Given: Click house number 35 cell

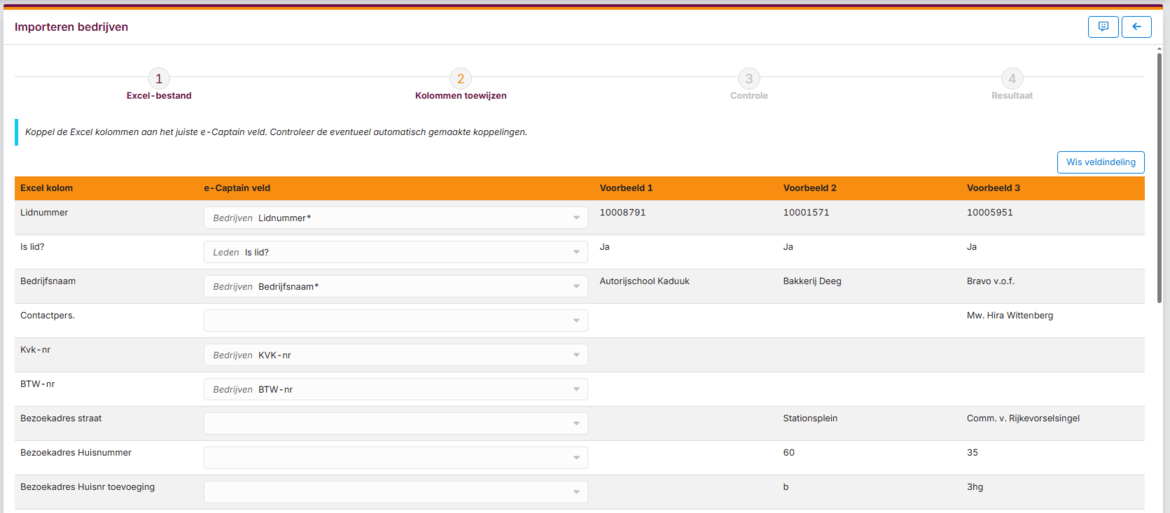Looking at the screenshot, I should pyautogui.click(x=972, y=453).
